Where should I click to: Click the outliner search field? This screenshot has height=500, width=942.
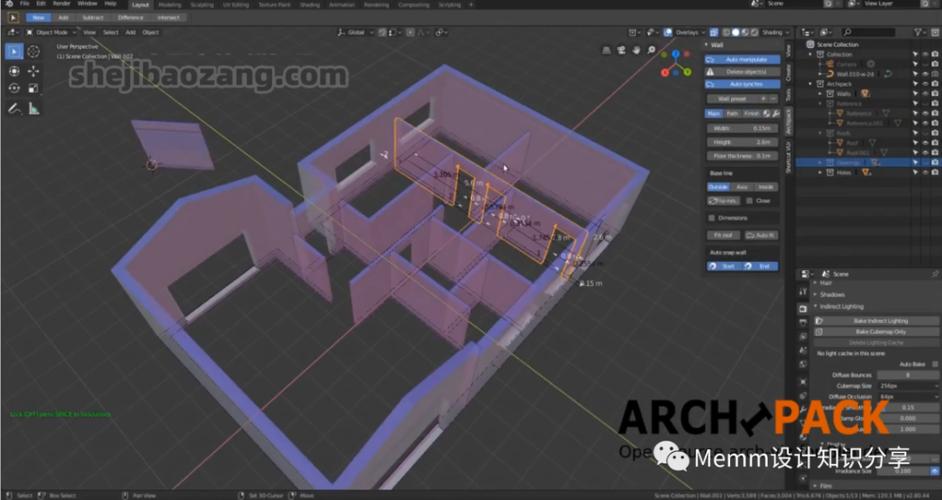click(x=869, y=32)
